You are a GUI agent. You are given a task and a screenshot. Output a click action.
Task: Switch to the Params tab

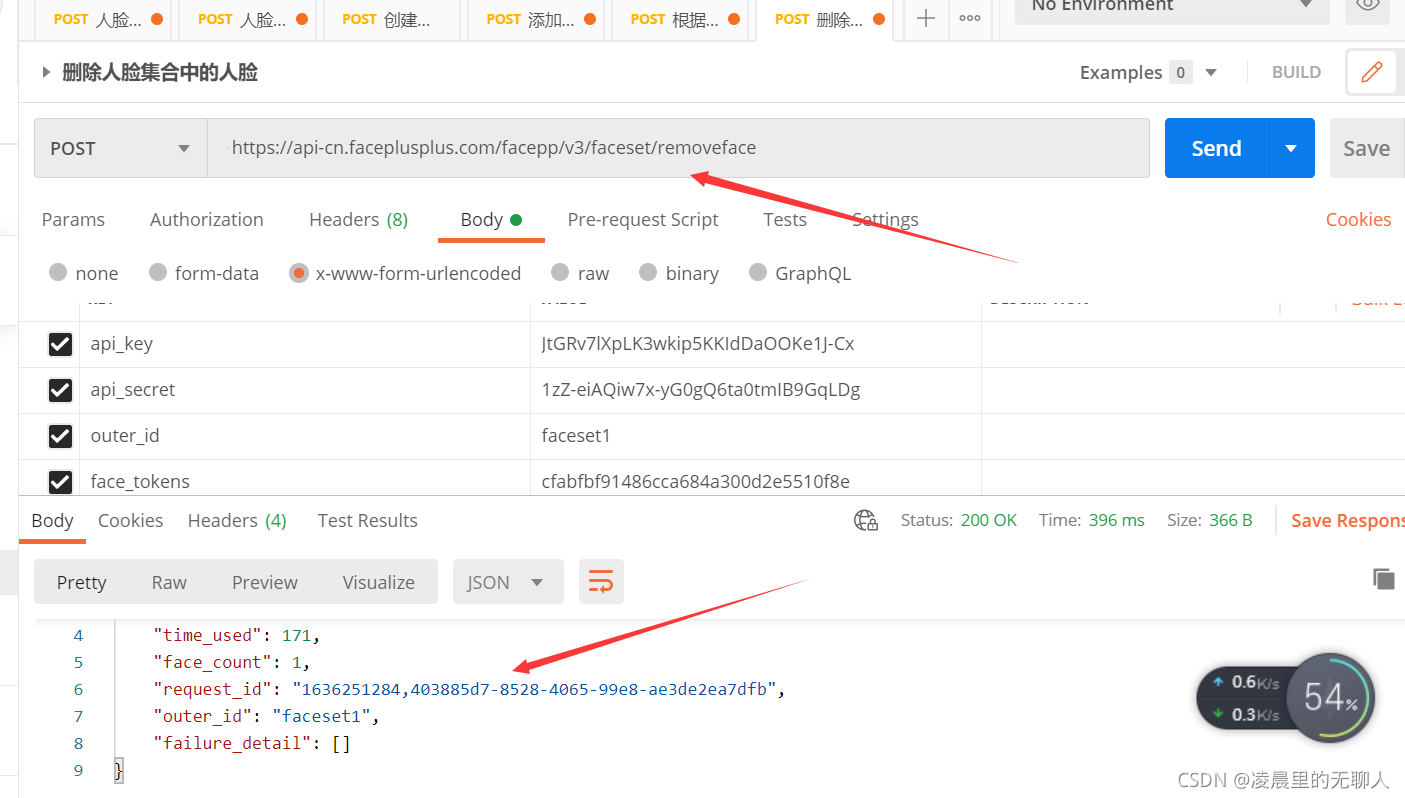[x=73, y=220]
